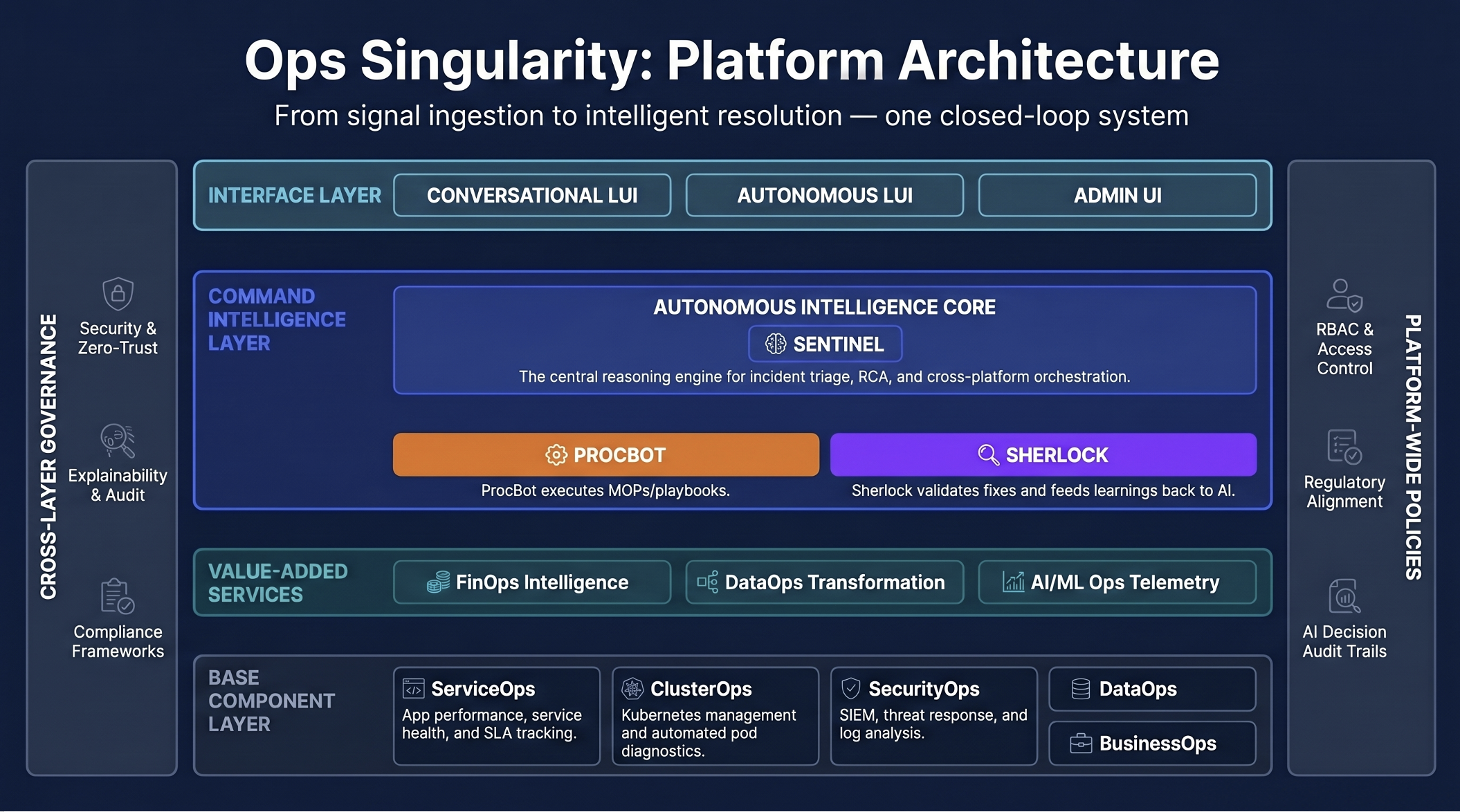The width and height of the screenshot is (1460, 812).
Task: Click the Security & Zero-Trust shield lock icon
Action: pos(118,294)
